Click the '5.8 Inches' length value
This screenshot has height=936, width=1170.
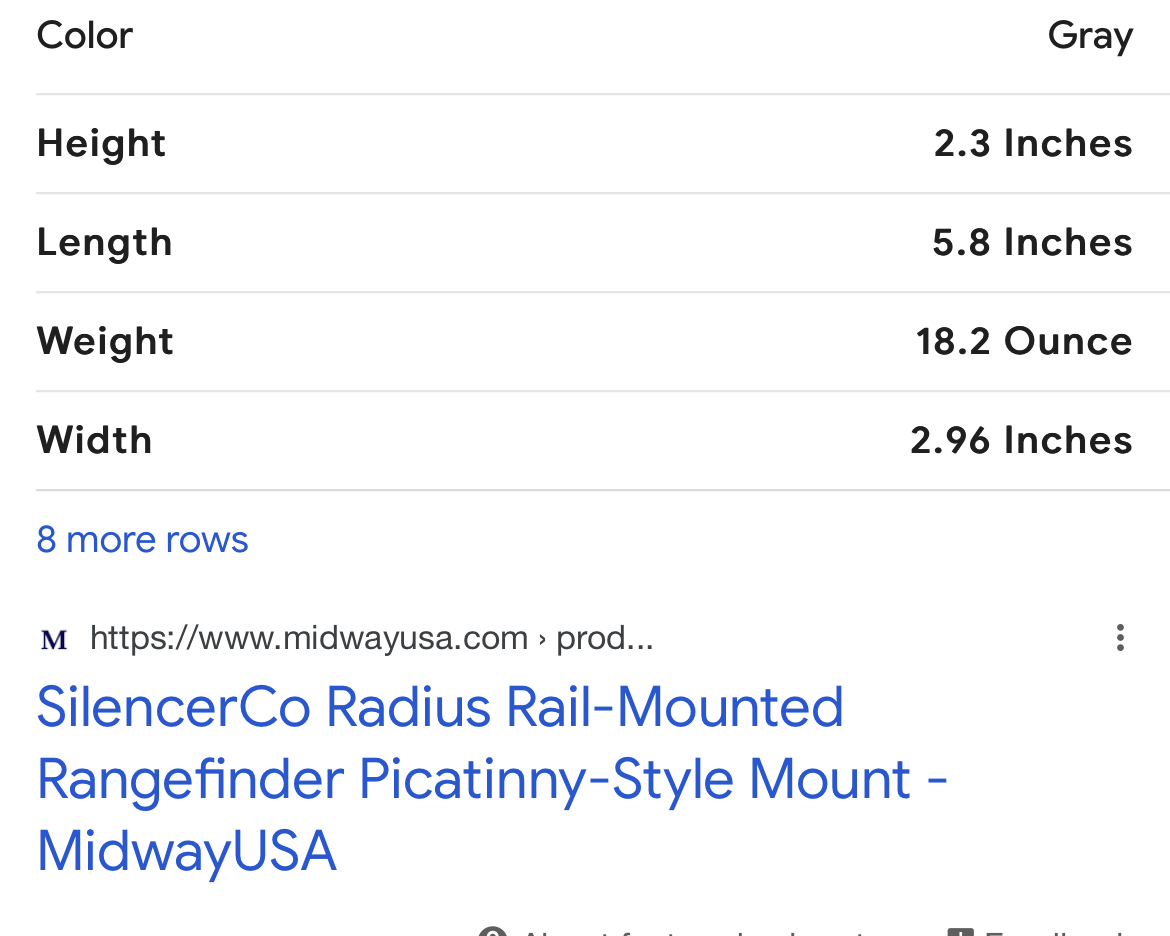pyautogui.click(x=1033, y=243)
